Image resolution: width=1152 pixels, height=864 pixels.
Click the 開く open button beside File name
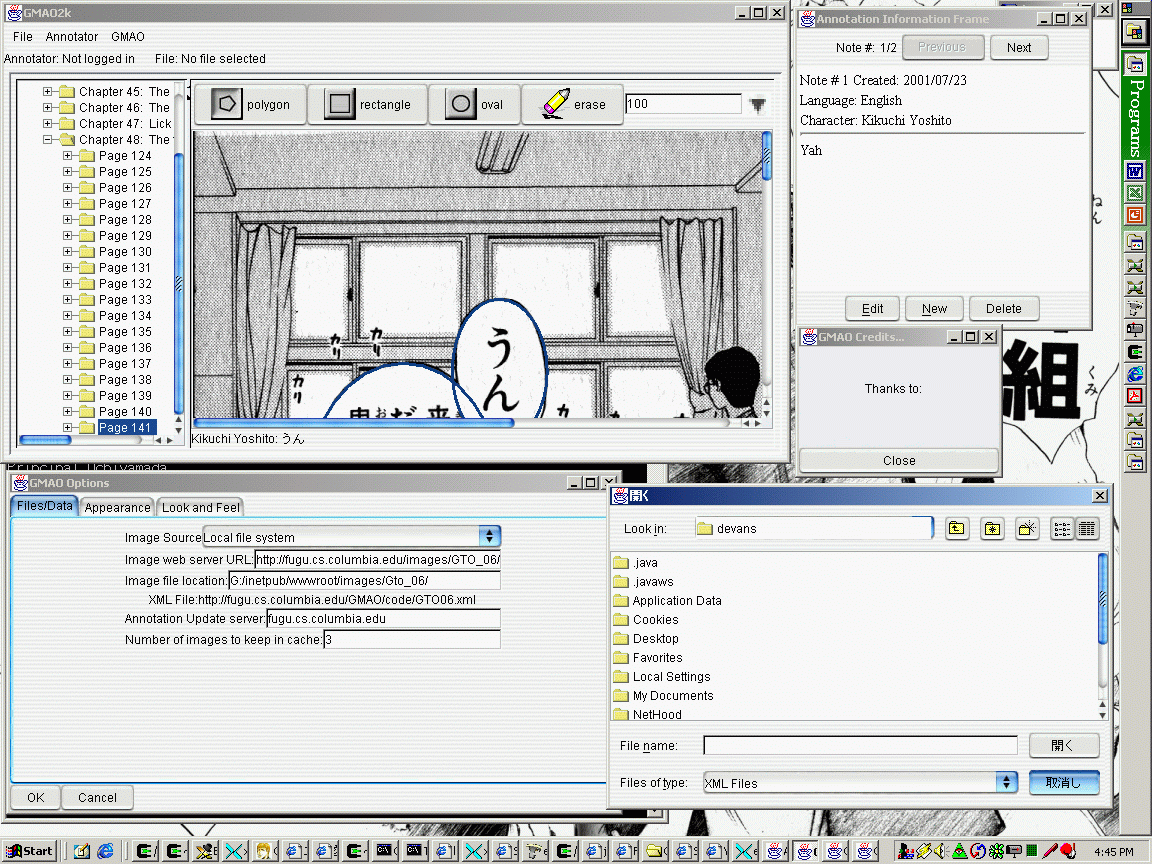(1064, 746)
